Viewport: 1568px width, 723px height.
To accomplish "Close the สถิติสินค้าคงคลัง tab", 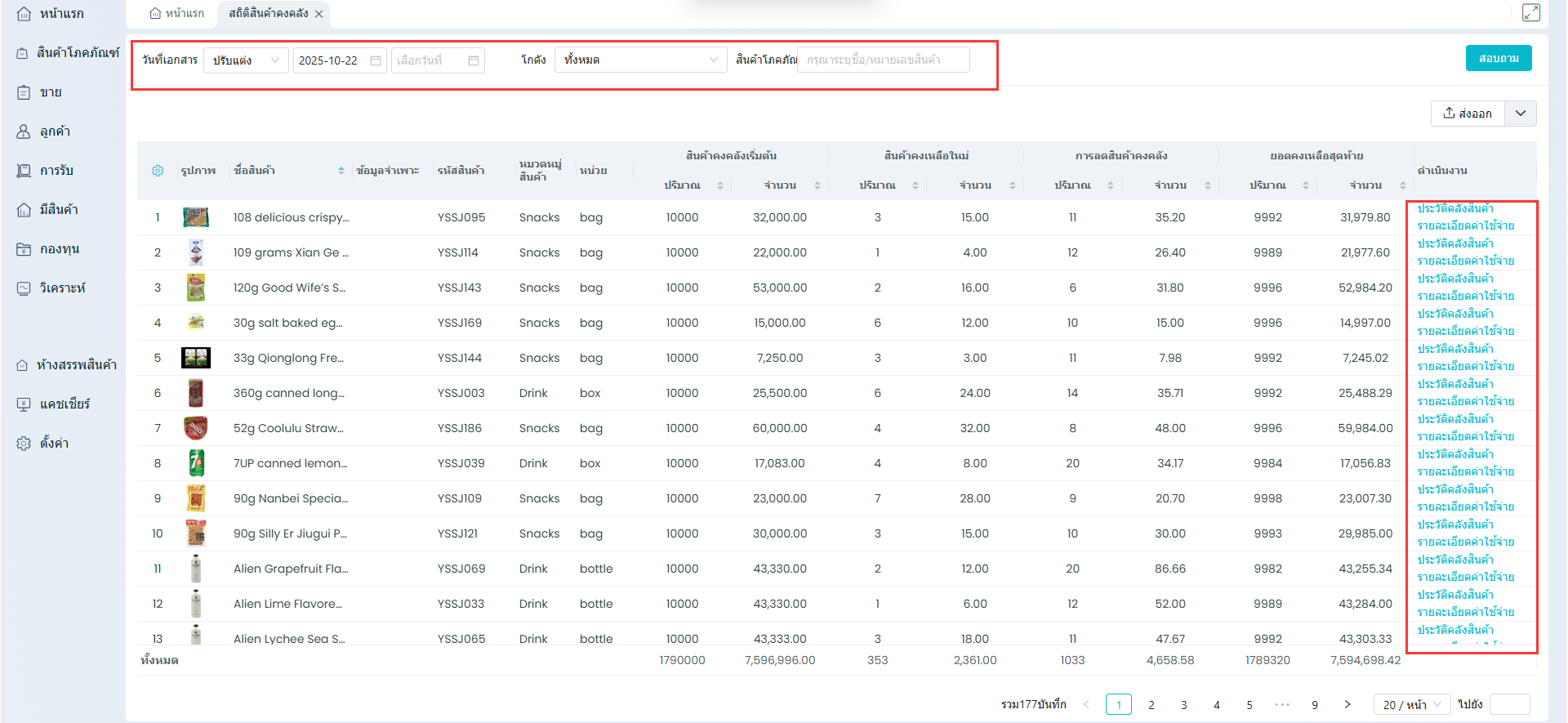I will click(319, 14).
